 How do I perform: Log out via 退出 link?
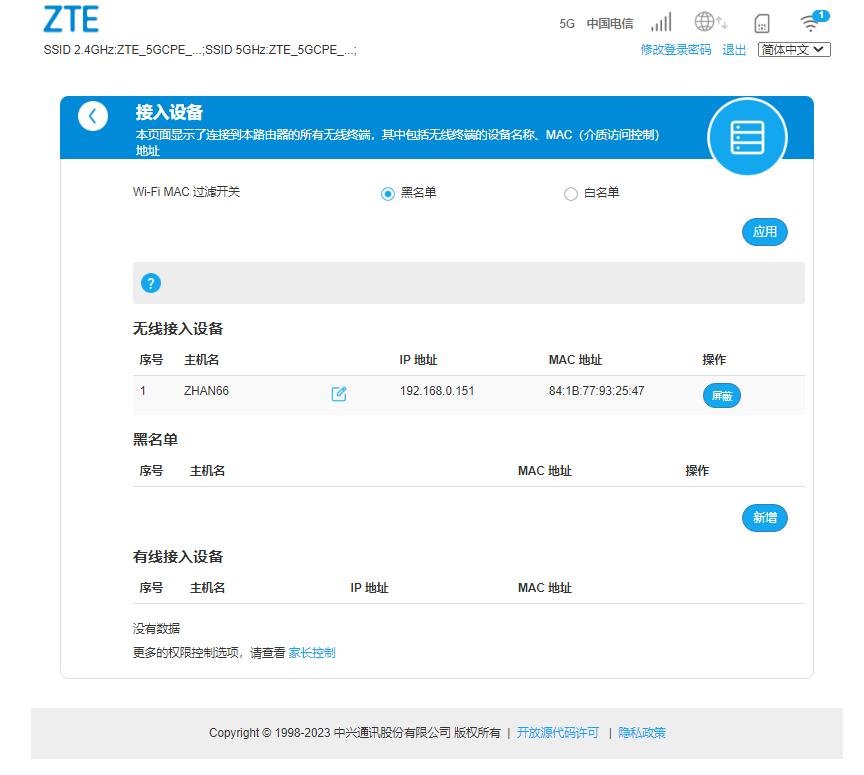733,49
